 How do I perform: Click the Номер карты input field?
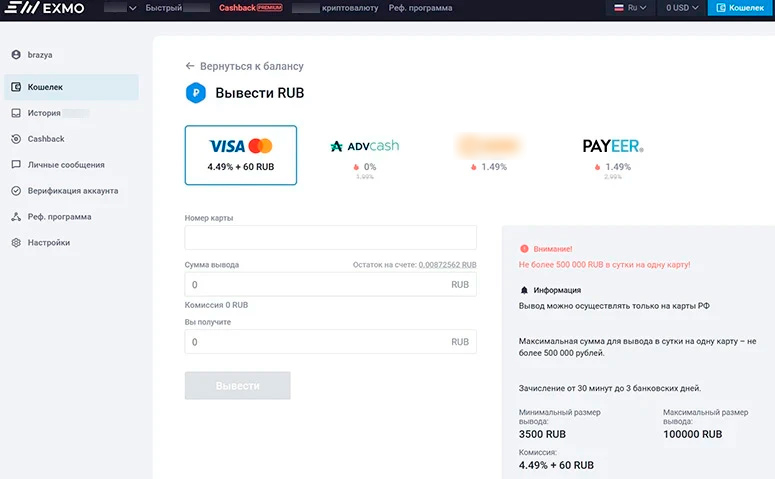tap(330, 237)
